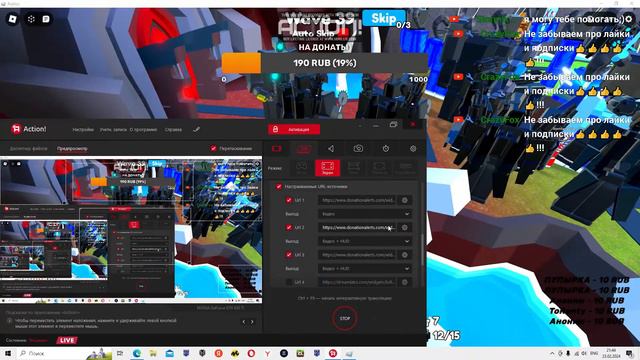
Task: Click the round STOP streaming button
Action: [x=345, y=318]
